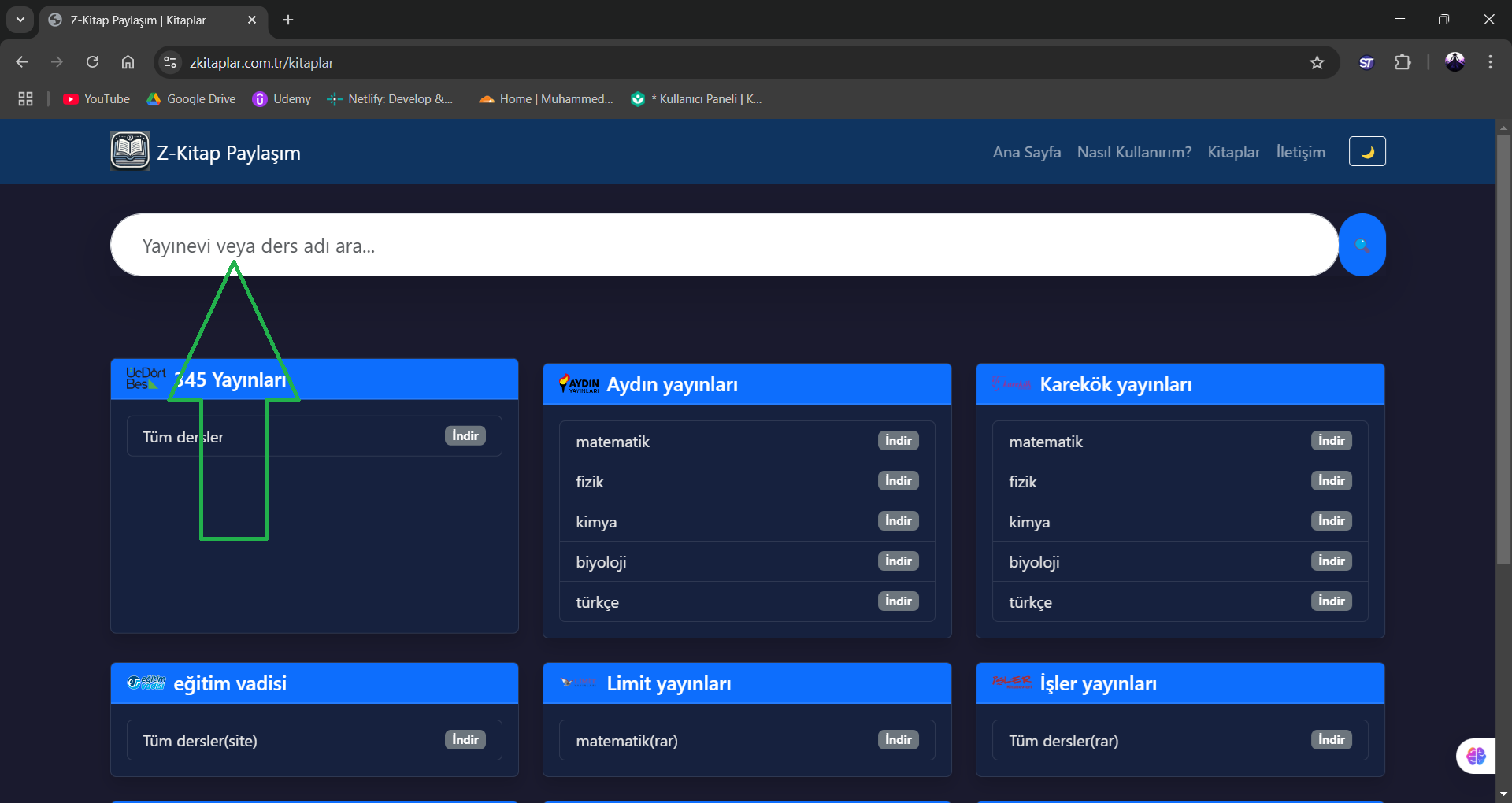The height and width of the screenshot is (803, 1512).
Task: Open the bookmarks apps grid icon
Action: click(x=25, y=99)
